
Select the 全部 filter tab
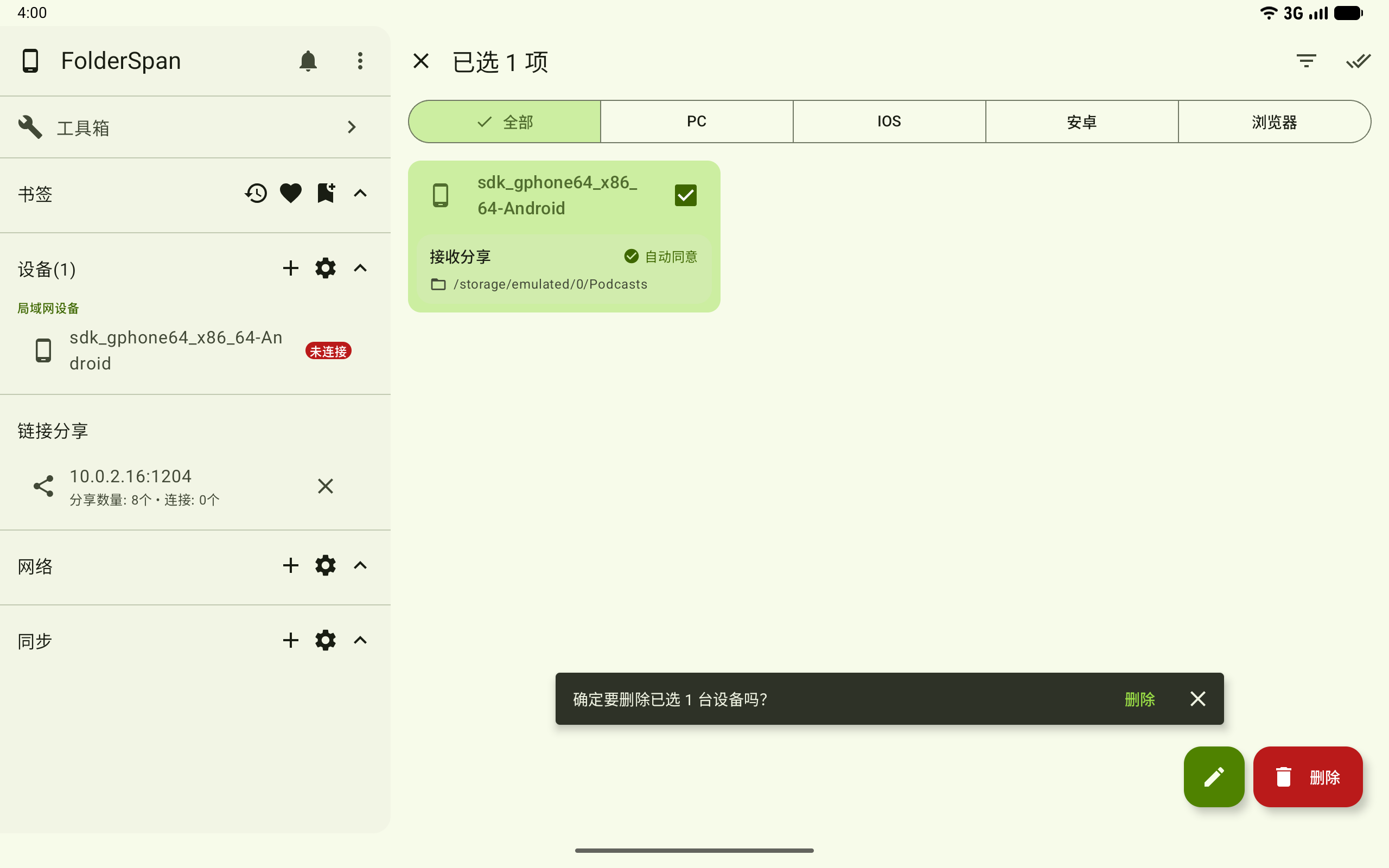pyautogui.click(x=505, y=122)
